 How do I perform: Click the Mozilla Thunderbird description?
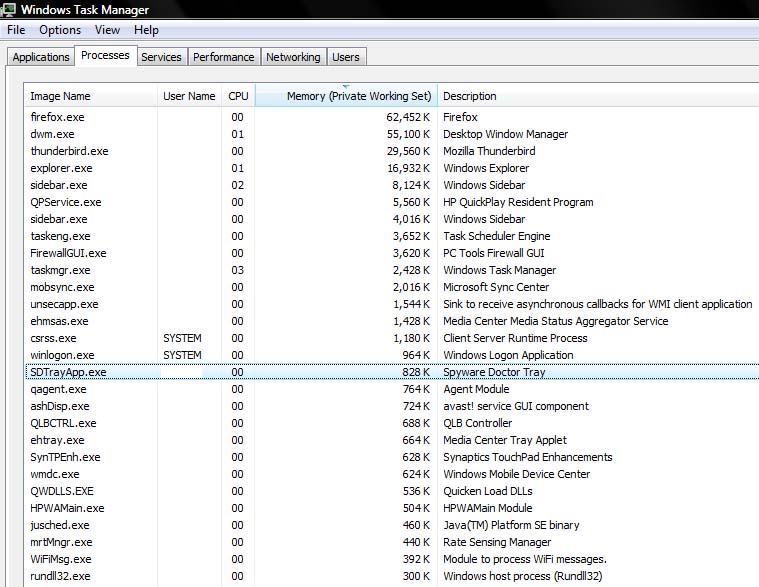pyautogui.click(x=489, y=151)
